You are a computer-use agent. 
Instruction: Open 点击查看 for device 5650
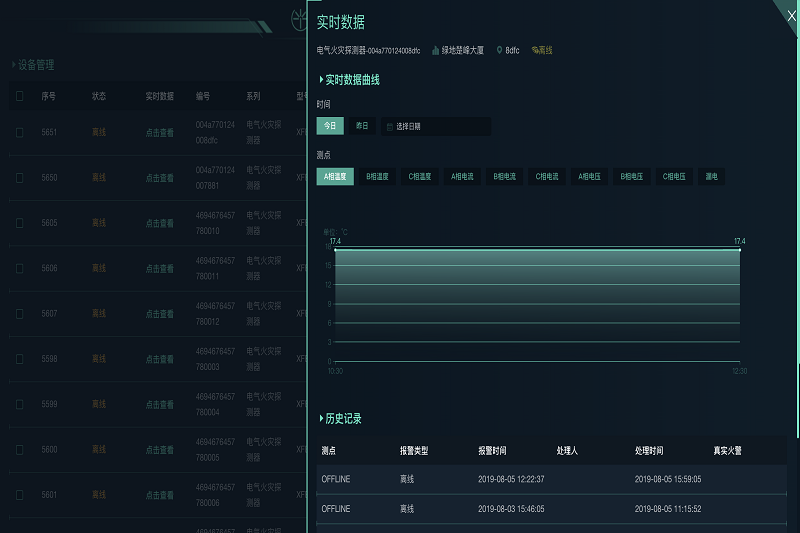coord(160,178)
